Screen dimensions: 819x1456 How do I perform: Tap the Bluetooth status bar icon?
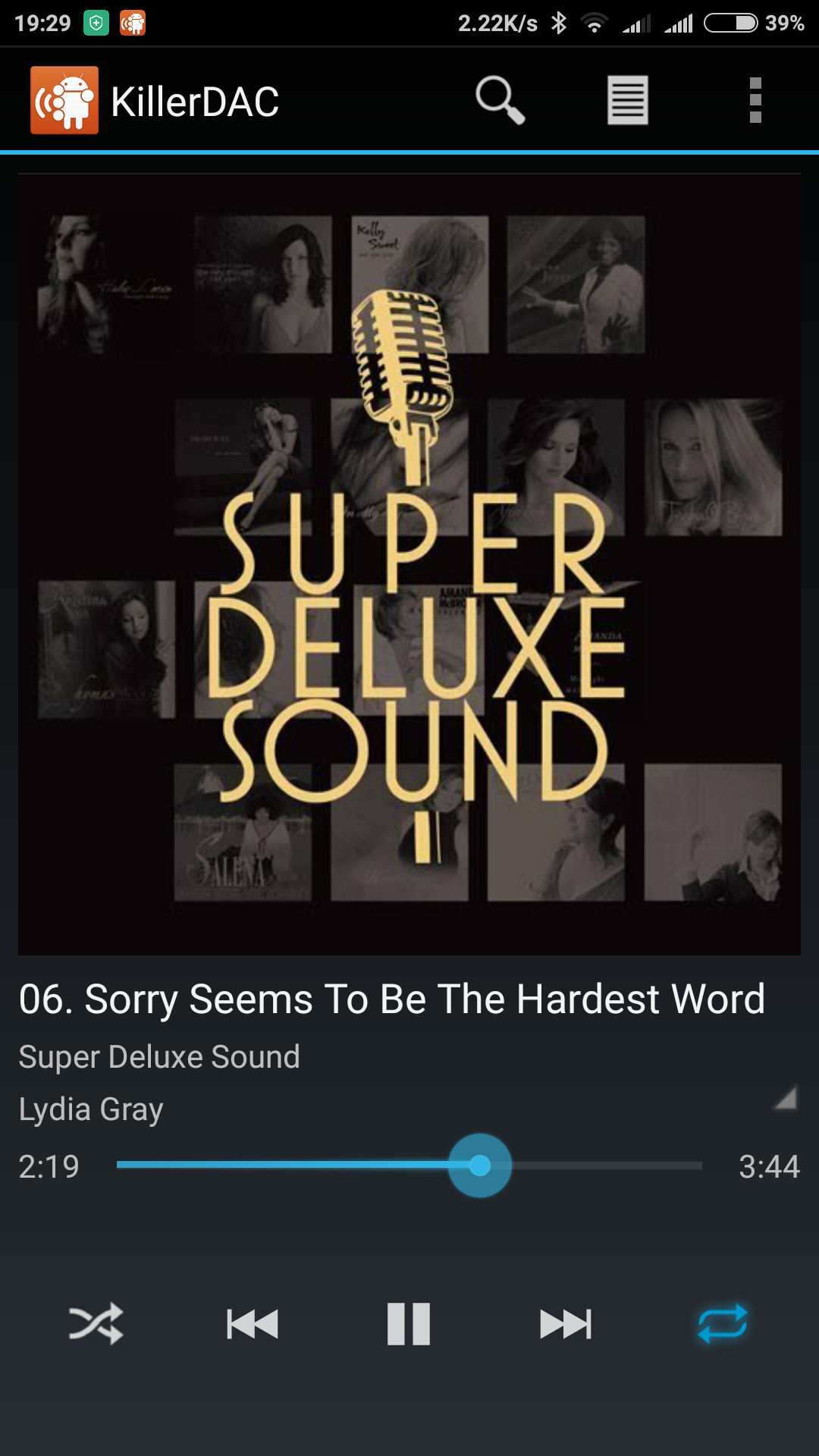(x=559, y=23)
